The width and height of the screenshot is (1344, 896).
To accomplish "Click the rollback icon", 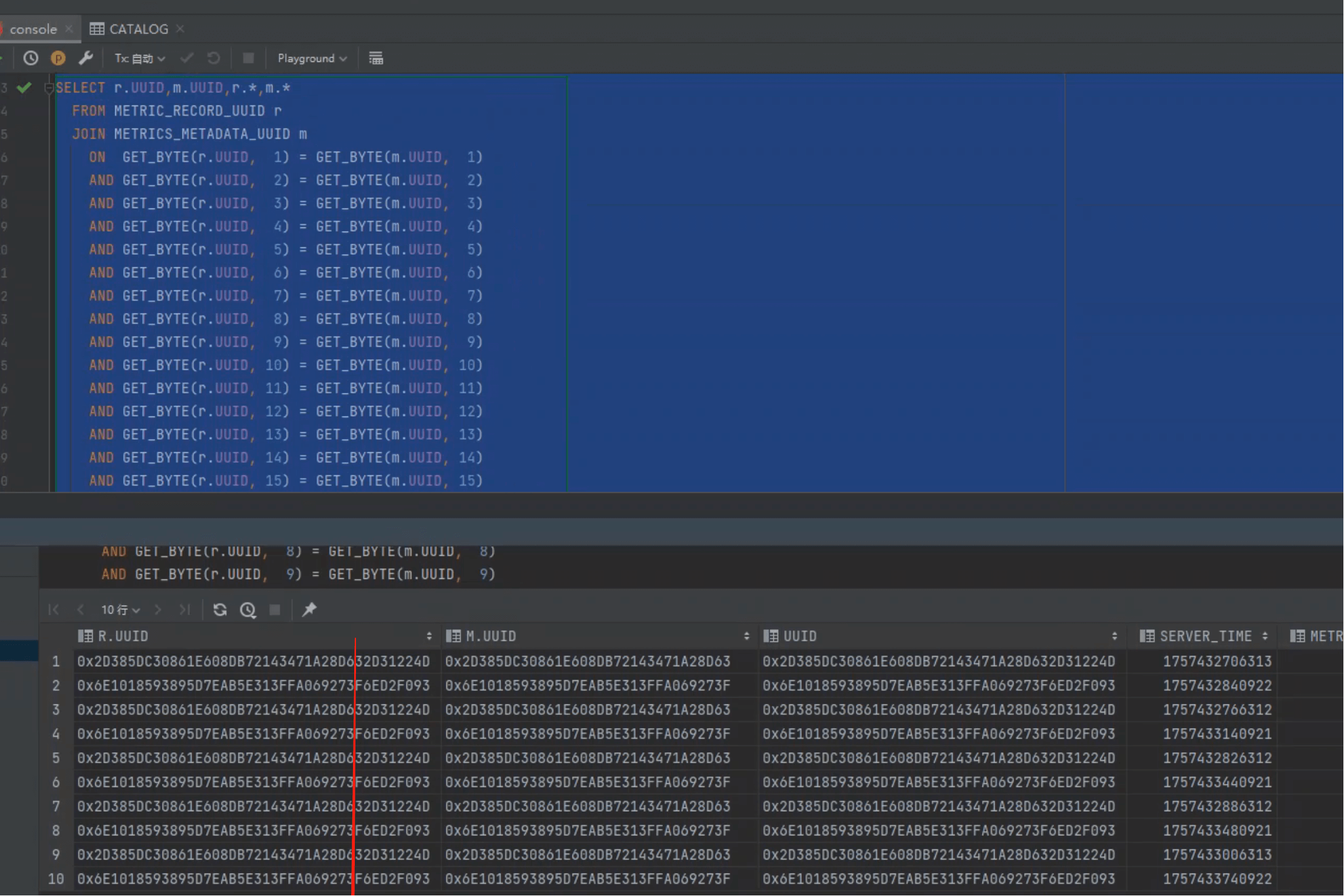I will click(x=213, y=58).
